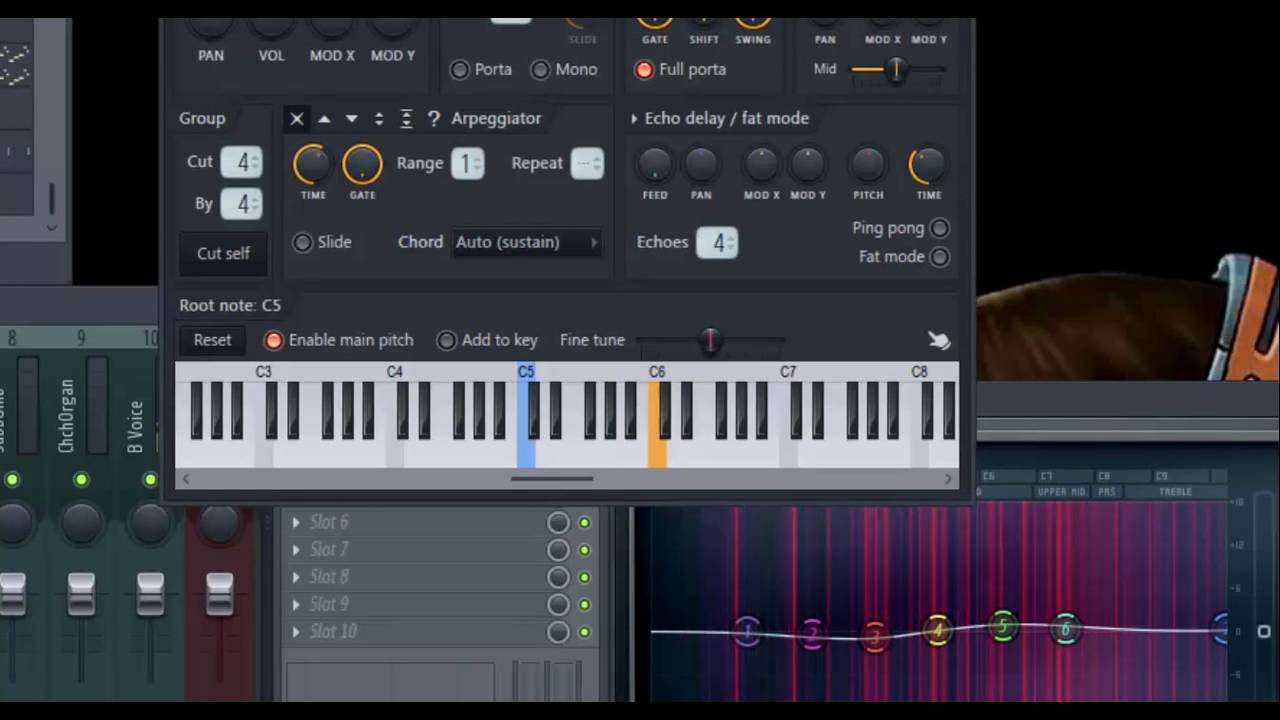Toggle Enable main pitch
The height and width of the screenshot is (720, 1280).
click(x=273, y=341)
